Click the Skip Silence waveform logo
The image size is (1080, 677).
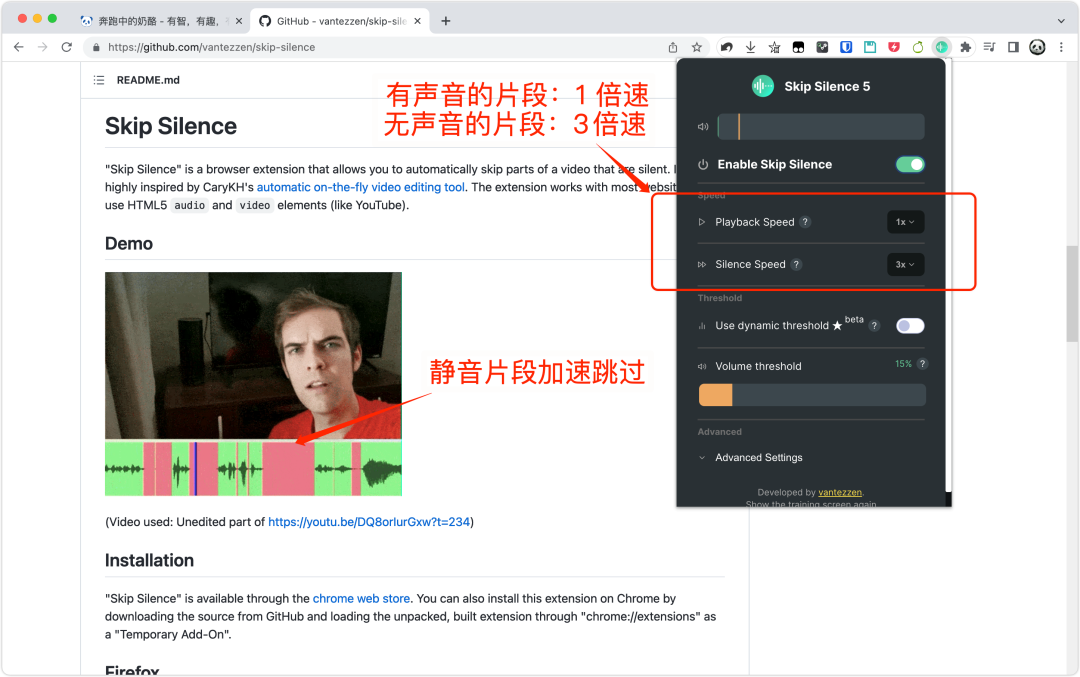point(762,86)
